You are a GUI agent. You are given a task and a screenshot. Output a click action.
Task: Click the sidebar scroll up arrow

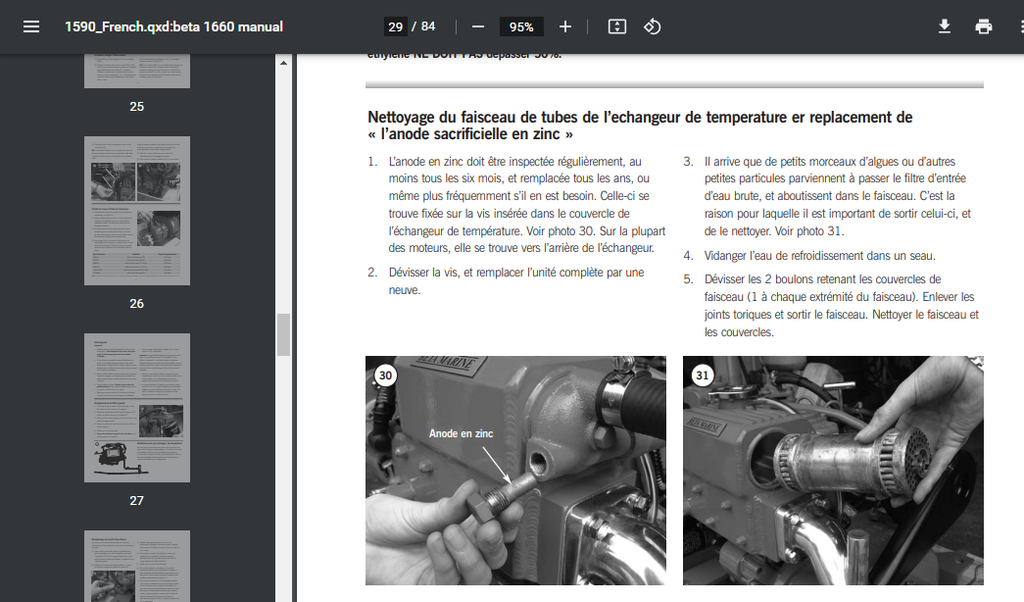coord(283,63)
